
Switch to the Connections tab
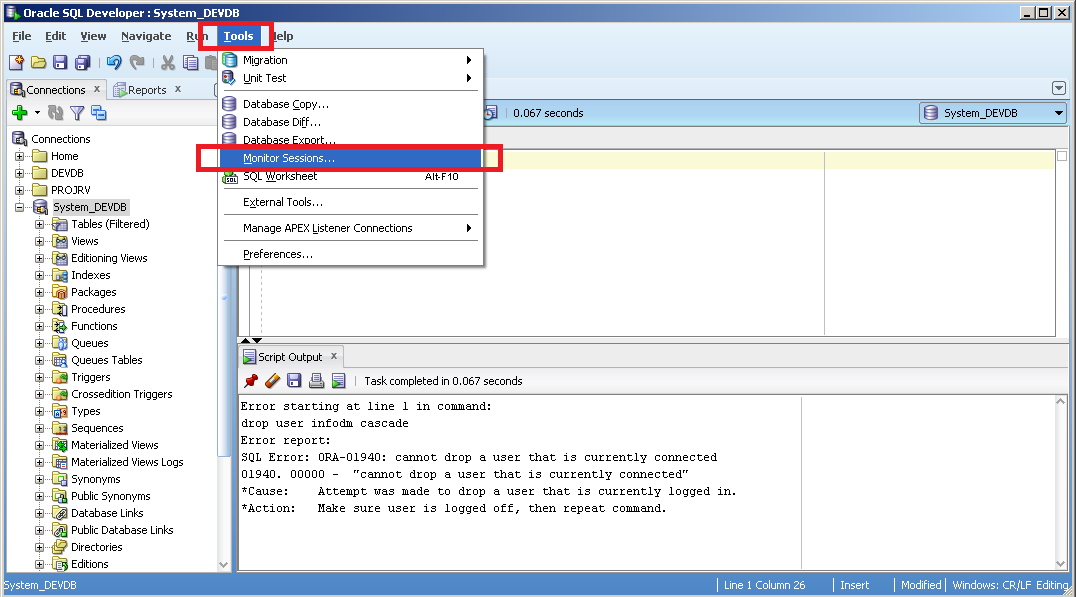tap(55, 90)
